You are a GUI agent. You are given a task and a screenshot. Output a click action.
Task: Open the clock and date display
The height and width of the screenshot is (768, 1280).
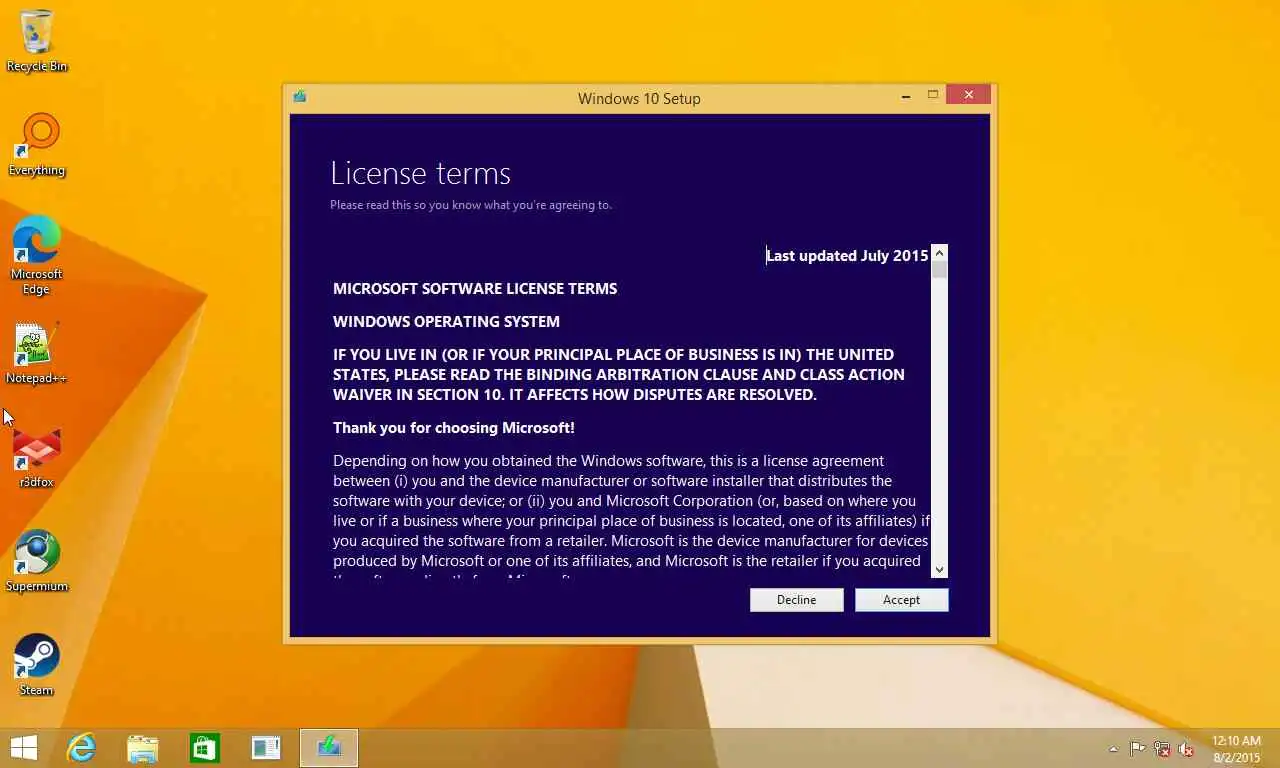tap(1236, 748)
